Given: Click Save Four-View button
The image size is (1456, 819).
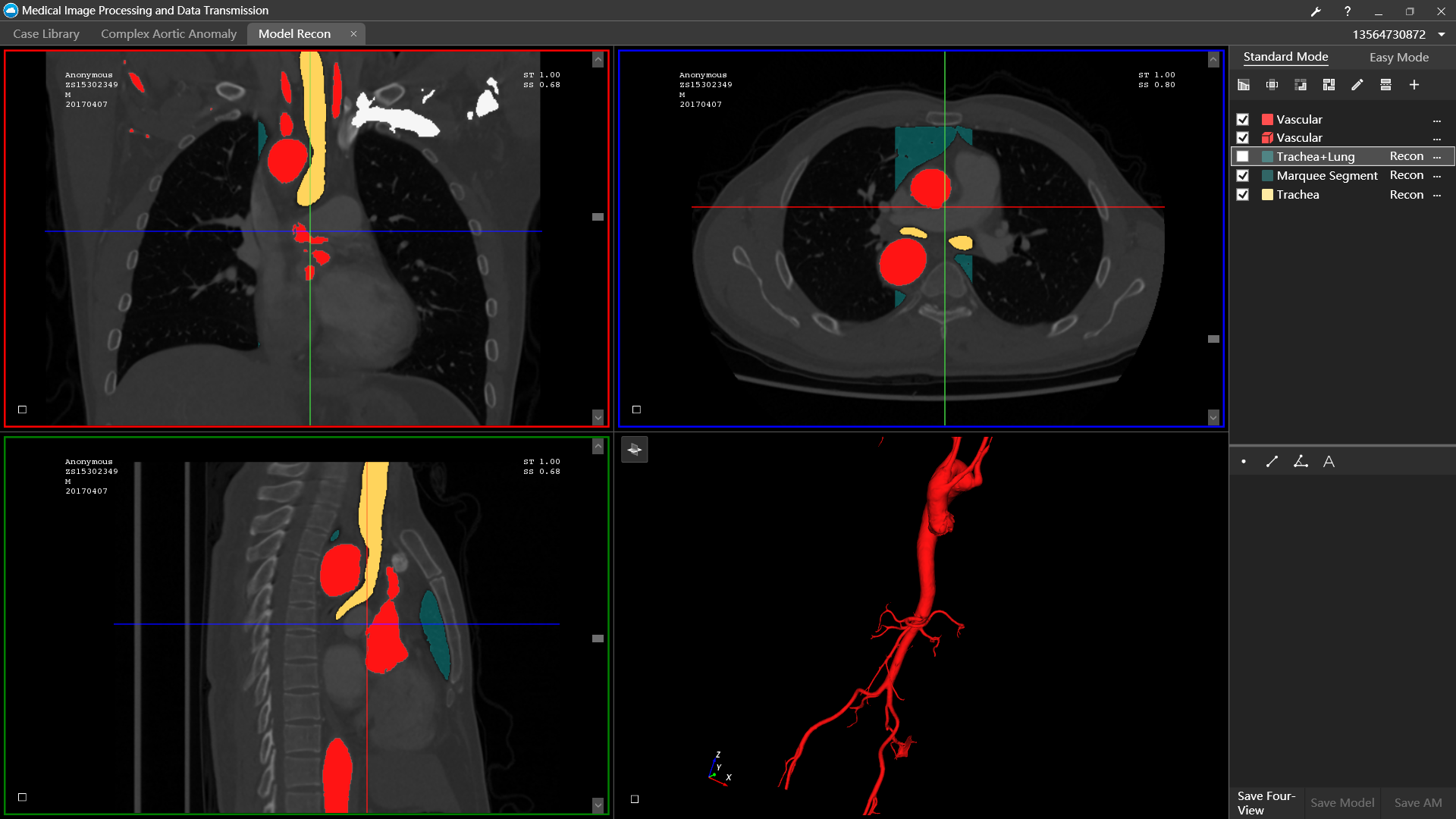Looking at the screenshot, I should [x=1266, y=802].
